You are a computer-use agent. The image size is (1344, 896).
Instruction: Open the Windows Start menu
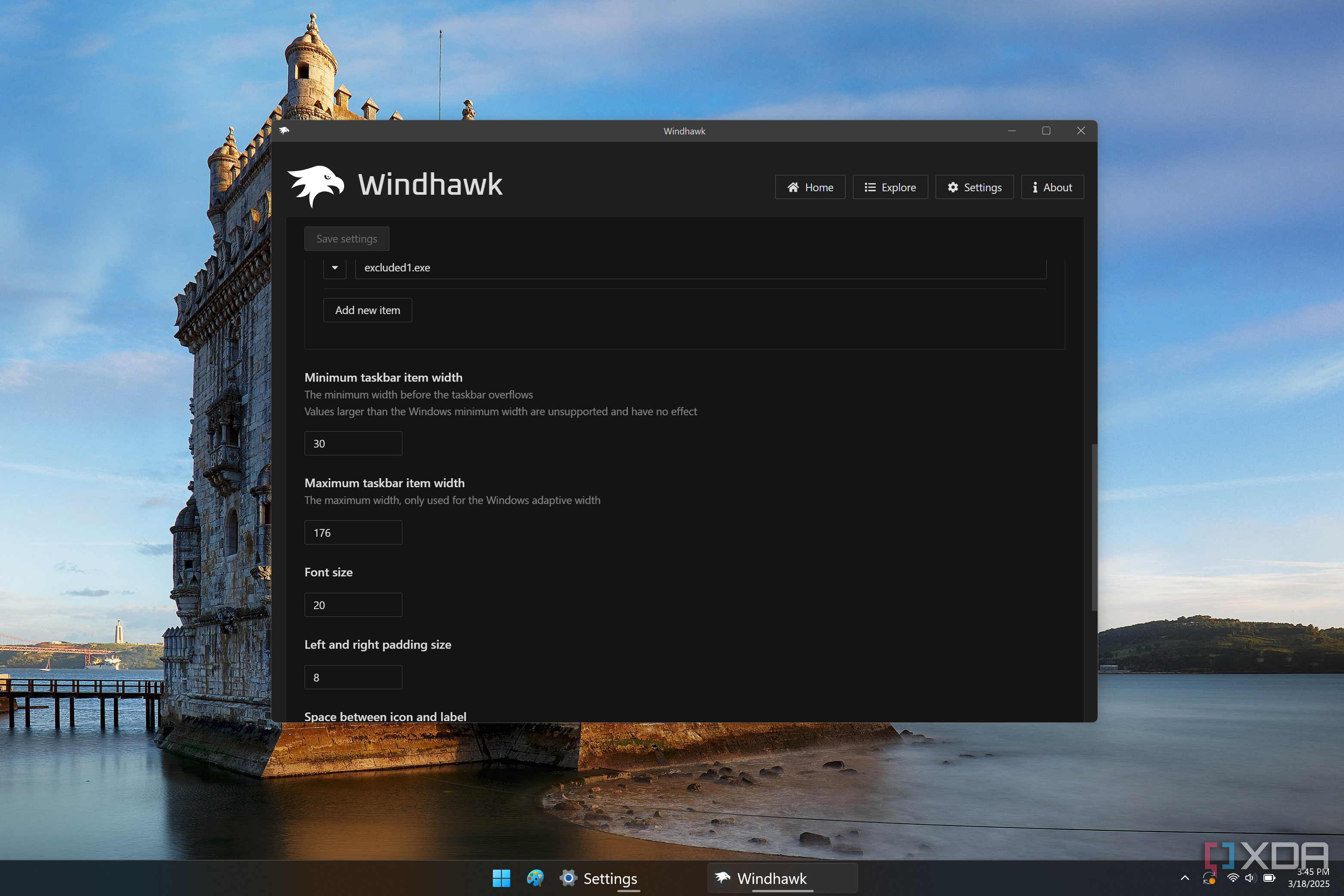(x=501, y=878)
